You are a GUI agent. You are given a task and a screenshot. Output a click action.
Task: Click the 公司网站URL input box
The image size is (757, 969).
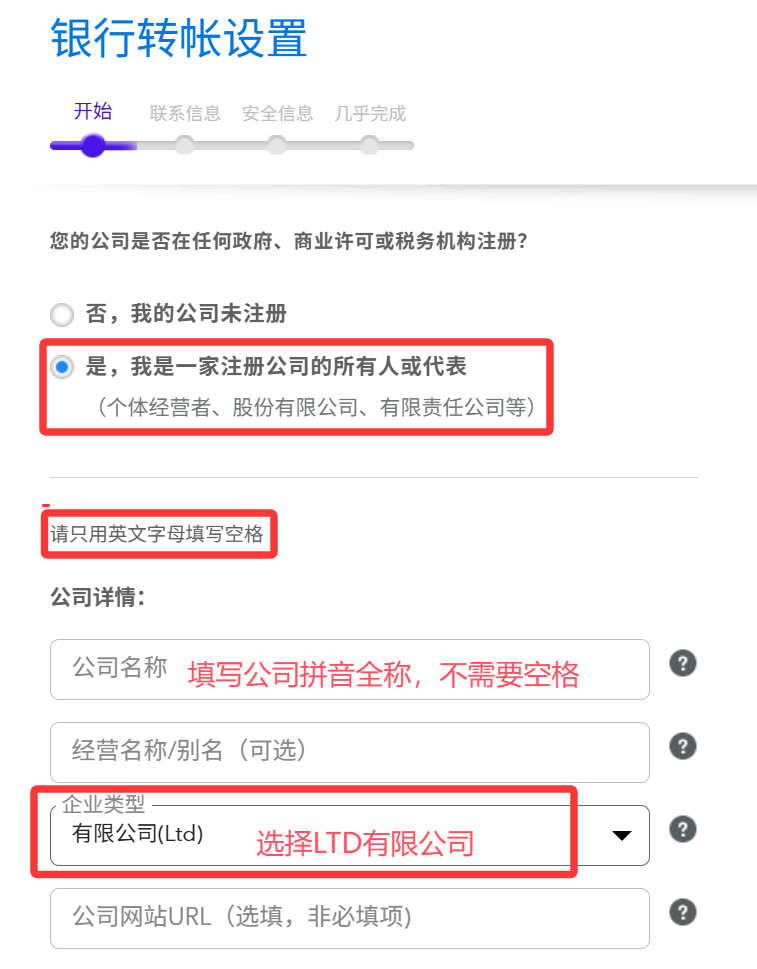(x=350, y=918)
